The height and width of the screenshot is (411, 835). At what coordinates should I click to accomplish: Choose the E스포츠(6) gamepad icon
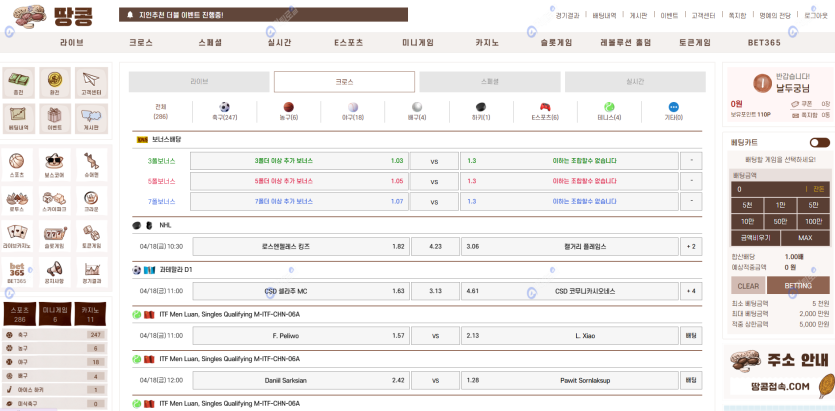coord(544,108)
